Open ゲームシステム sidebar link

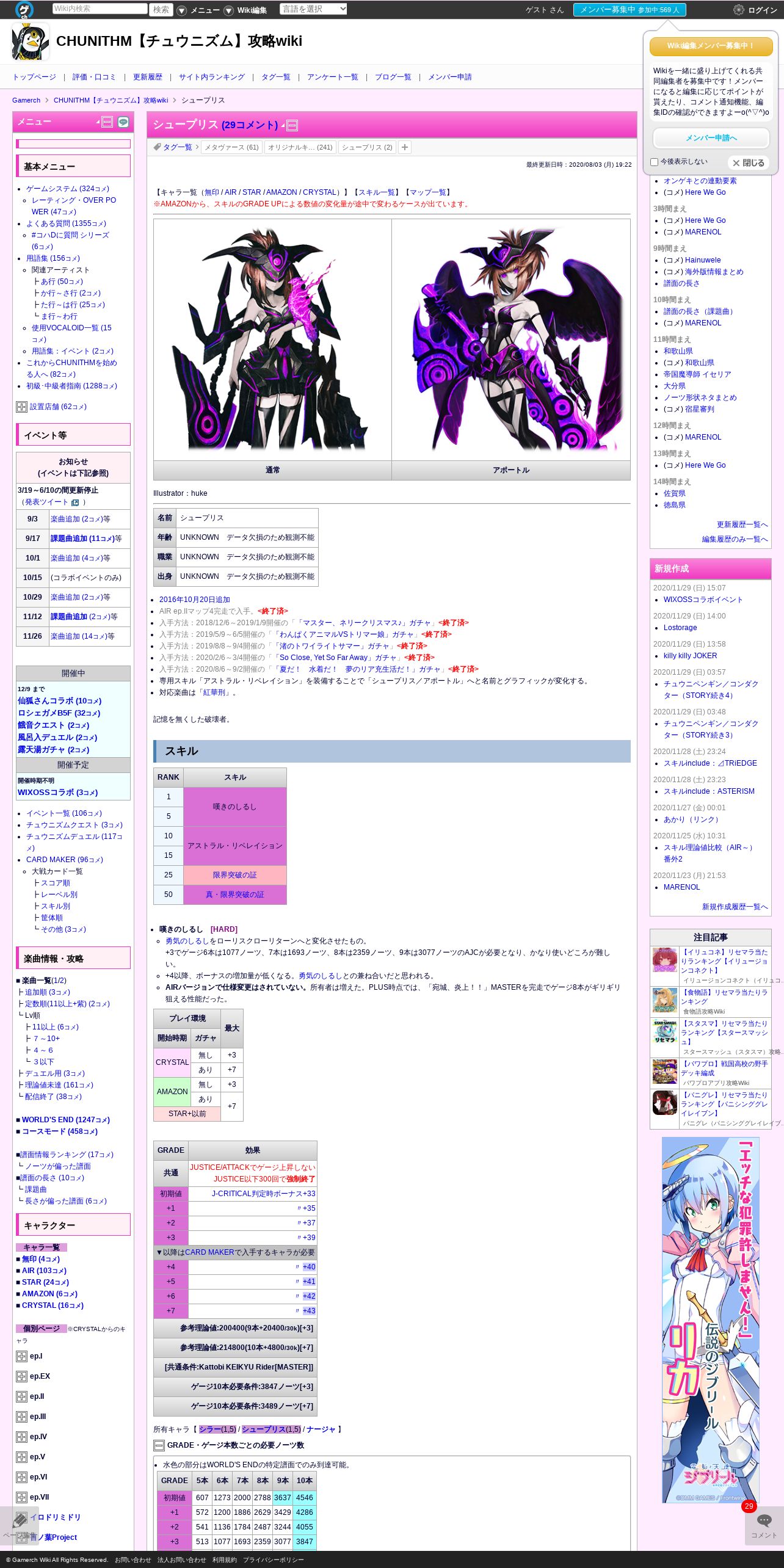pyautogui.click(x=68, y=189)
